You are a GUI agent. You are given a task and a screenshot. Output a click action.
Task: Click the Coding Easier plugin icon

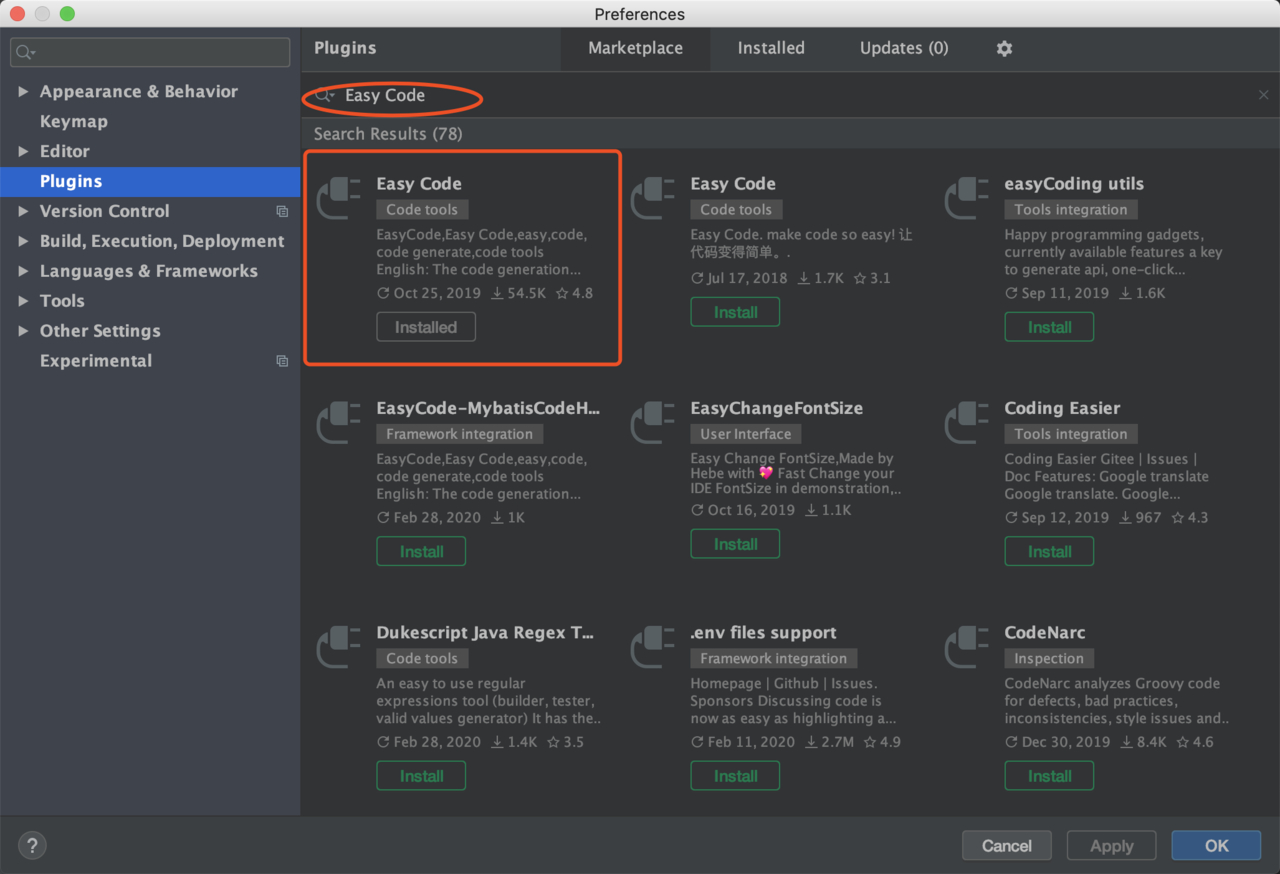click(x=966, y=422)
